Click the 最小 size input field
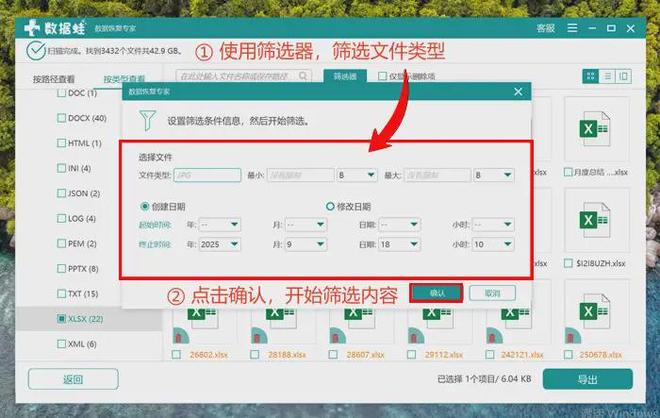The width and height of the screenshot is (660, 418). [x=301, y=175]
